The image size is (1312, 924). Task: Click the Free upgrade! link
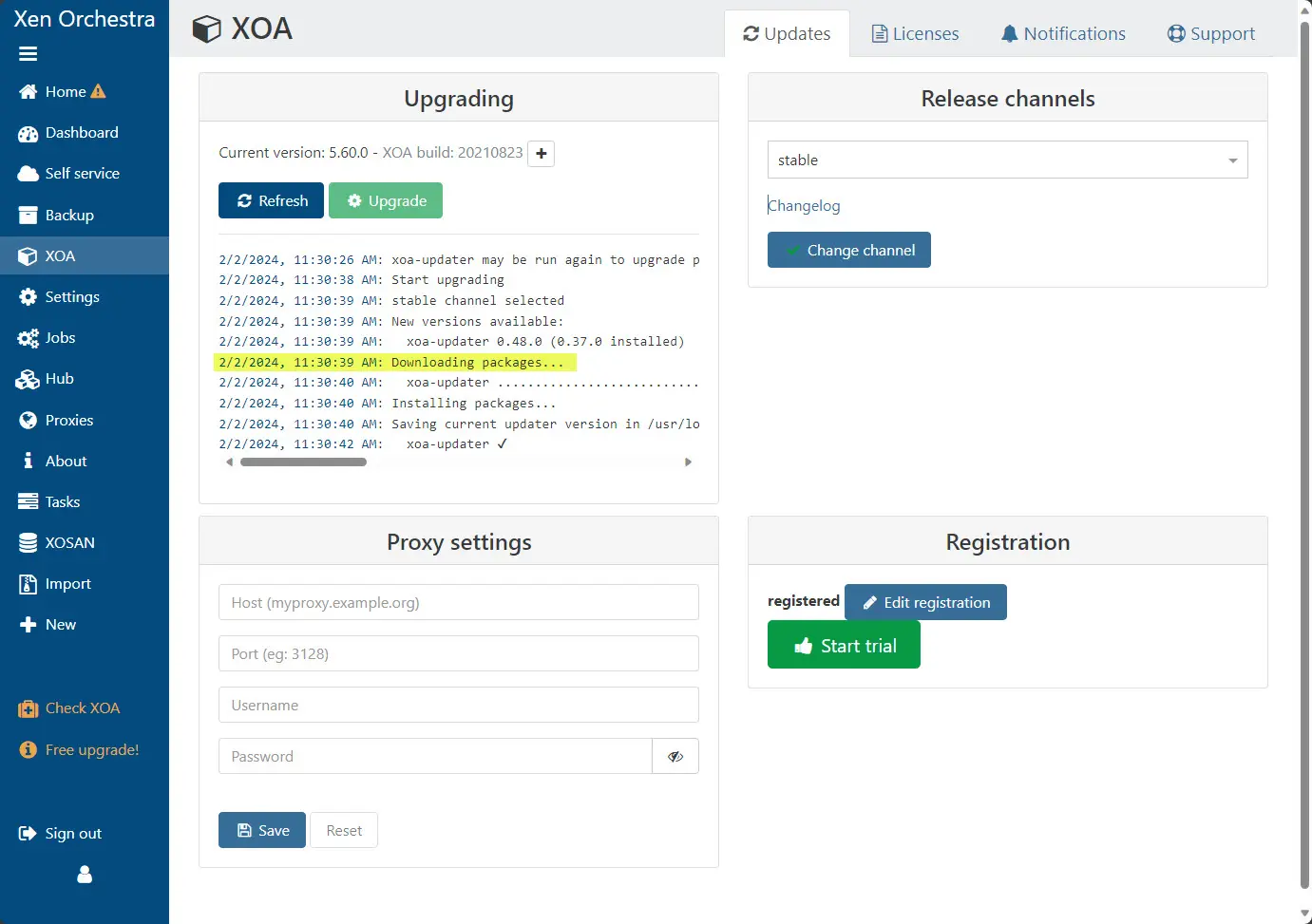tap(92, 750)
